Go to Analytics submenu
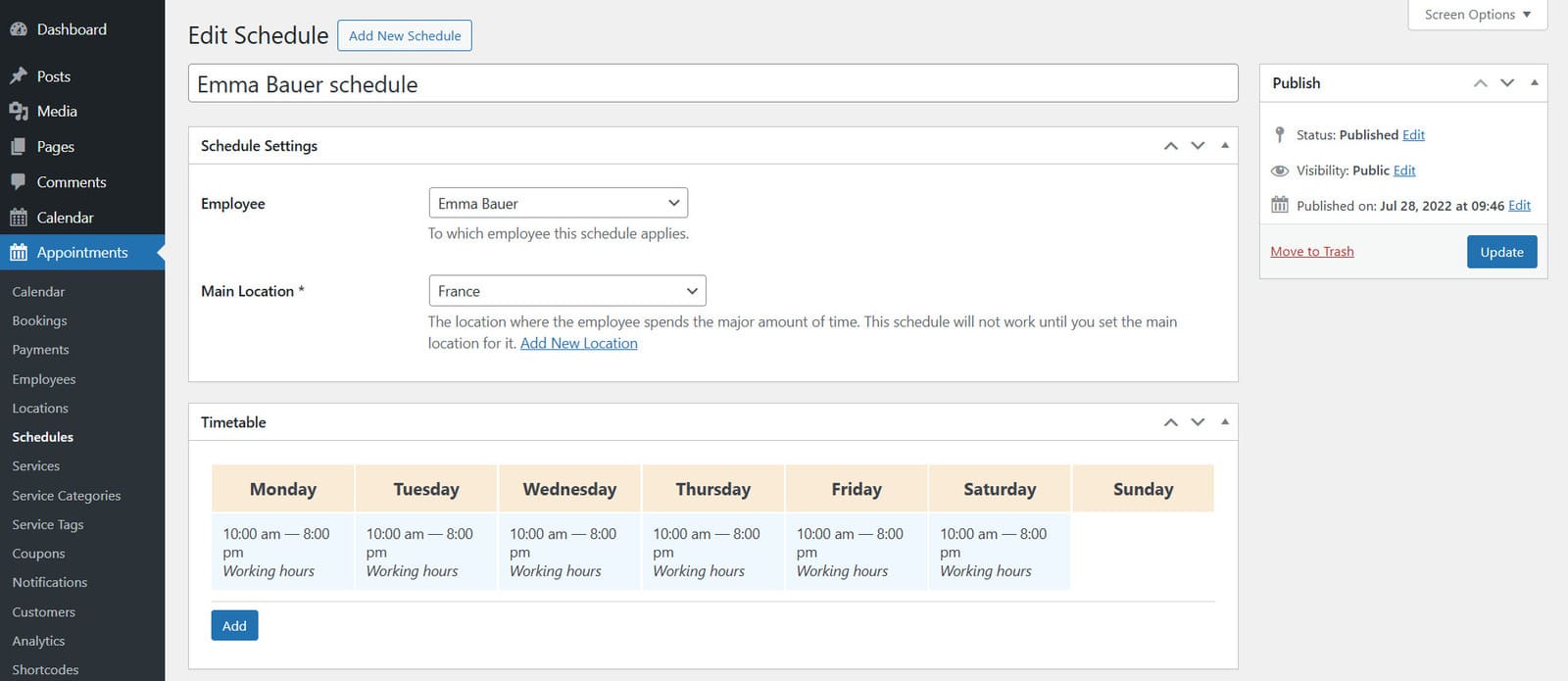This screenshot has height=681, width=1568. click(38, 641)
